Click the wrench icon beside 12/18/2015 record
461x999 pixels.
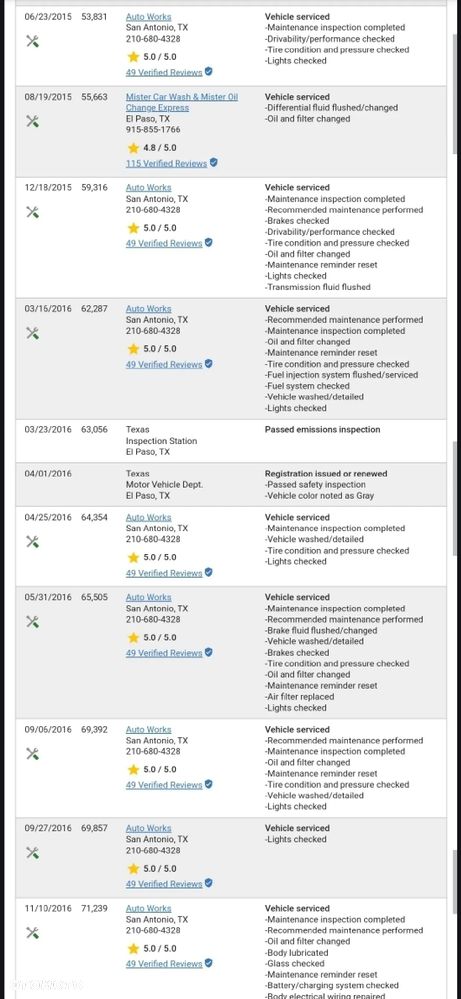(x=32, y=212)
